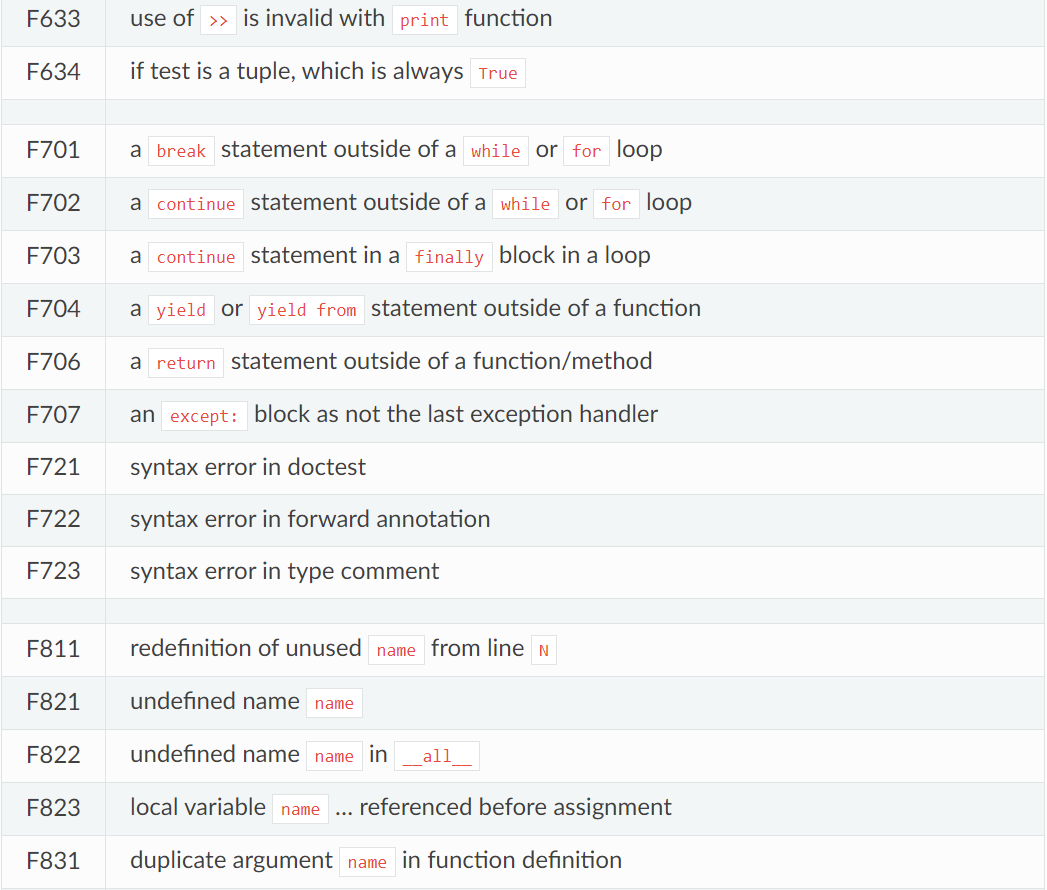Select the 'break' code snippet

tap(181, 151)
